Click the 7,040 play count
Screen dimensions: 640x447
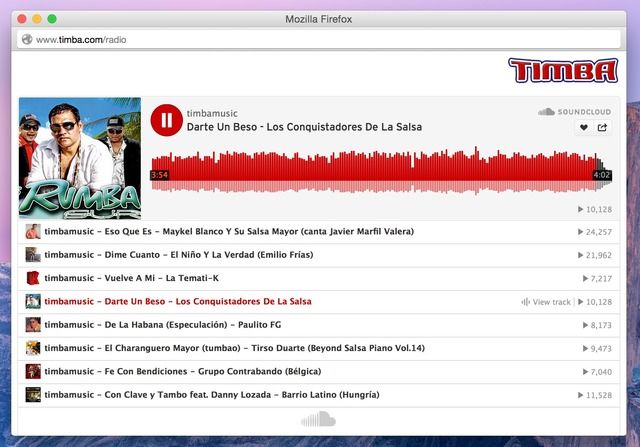click(597, 371)
